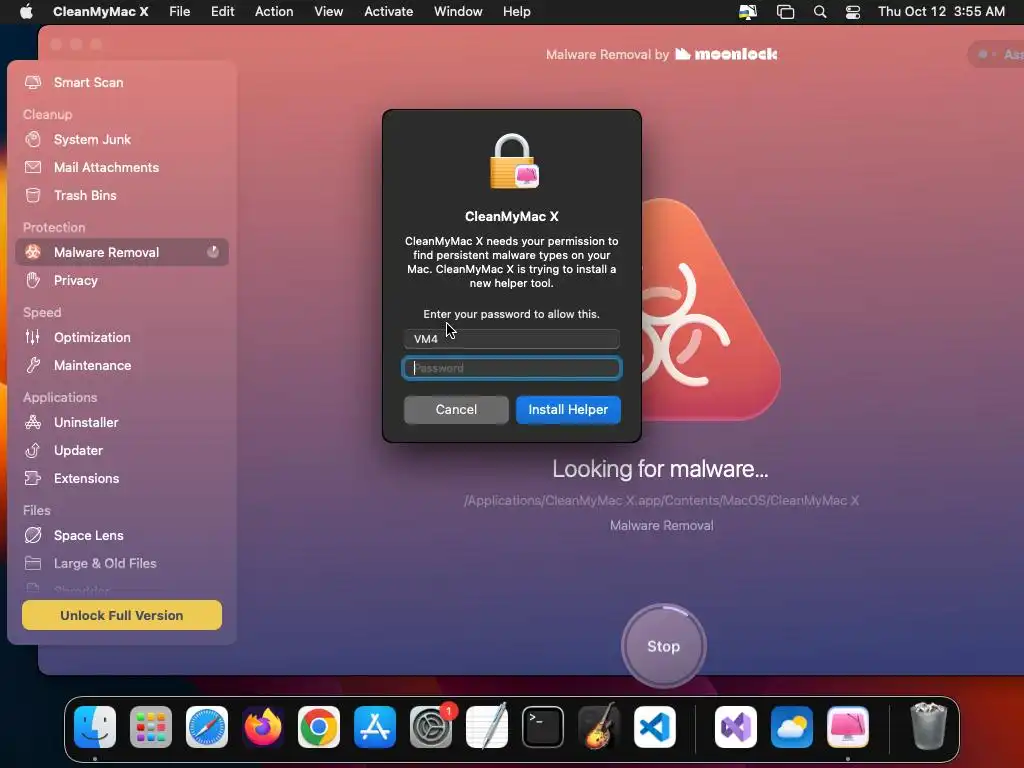The width and height of the screenshot is (1024, 768).
Task: Open the View menu
Action: click(328, 12)
